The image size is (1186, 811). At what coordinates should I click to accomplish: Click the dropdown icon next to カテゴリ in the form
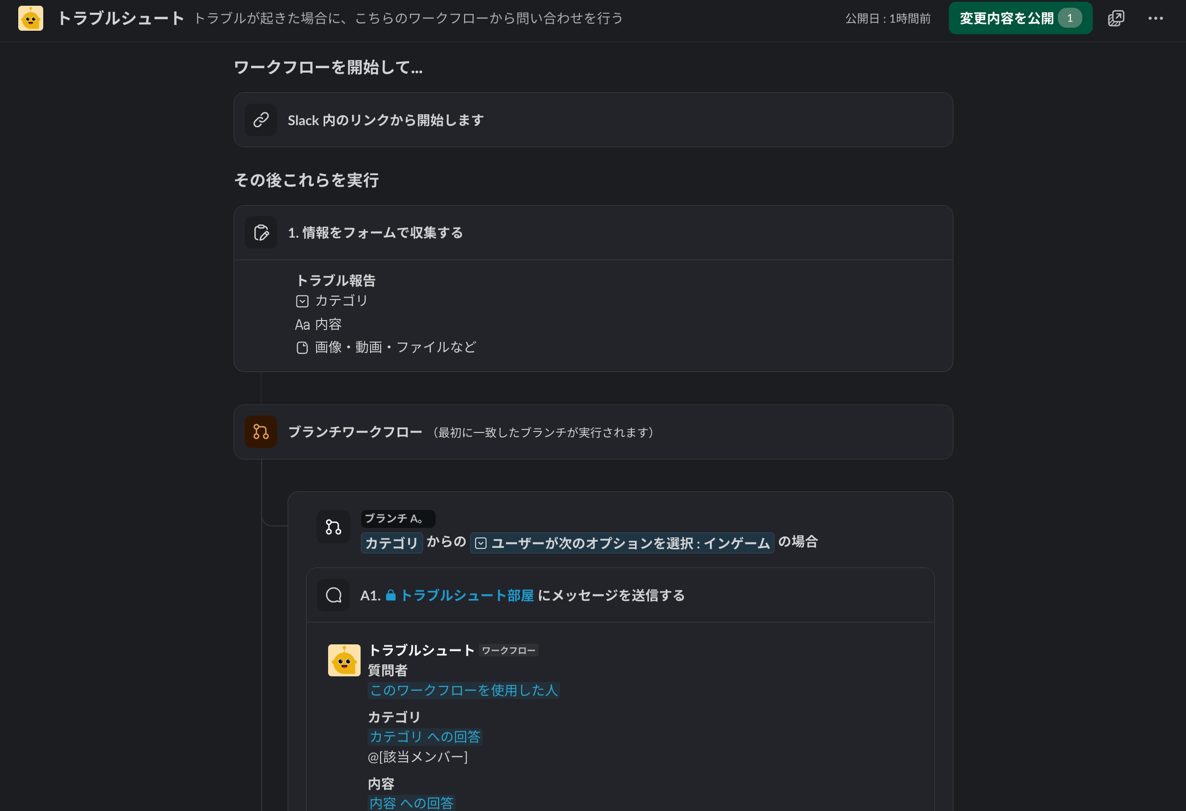(301, 300)
